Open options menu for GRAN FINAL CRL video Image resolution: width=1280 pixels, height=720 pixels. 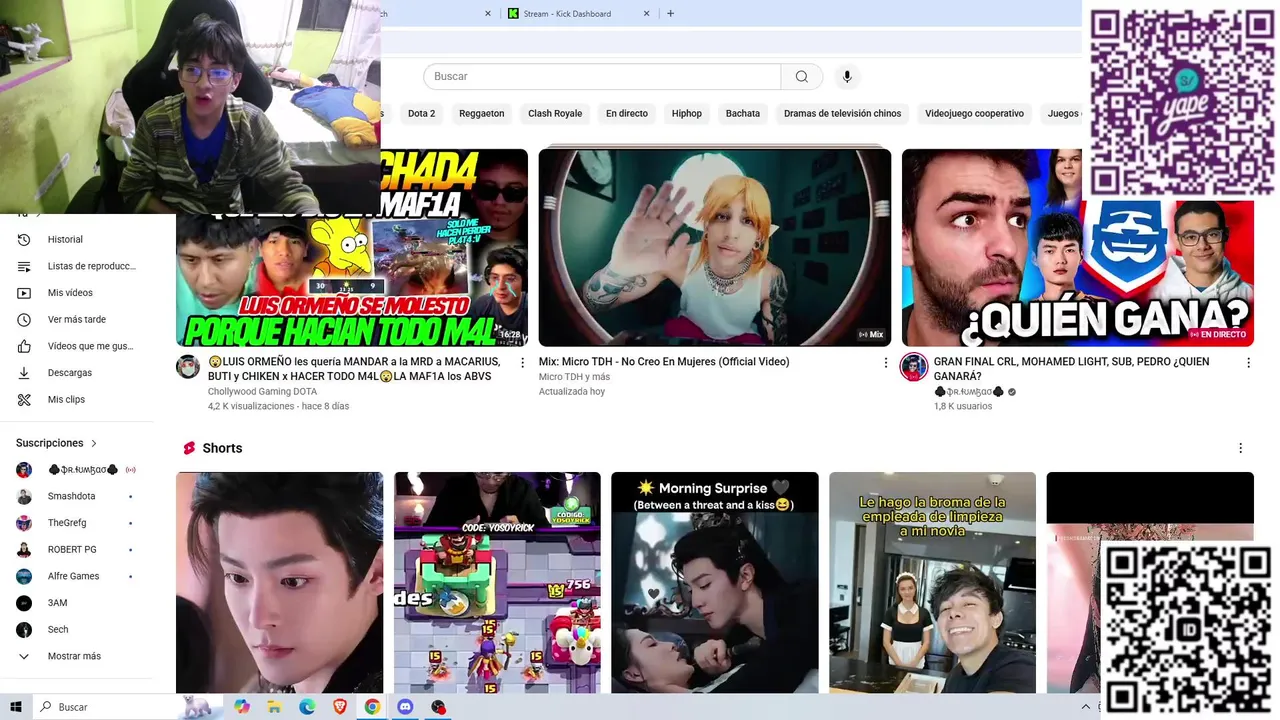click(x=1248, y=363)
